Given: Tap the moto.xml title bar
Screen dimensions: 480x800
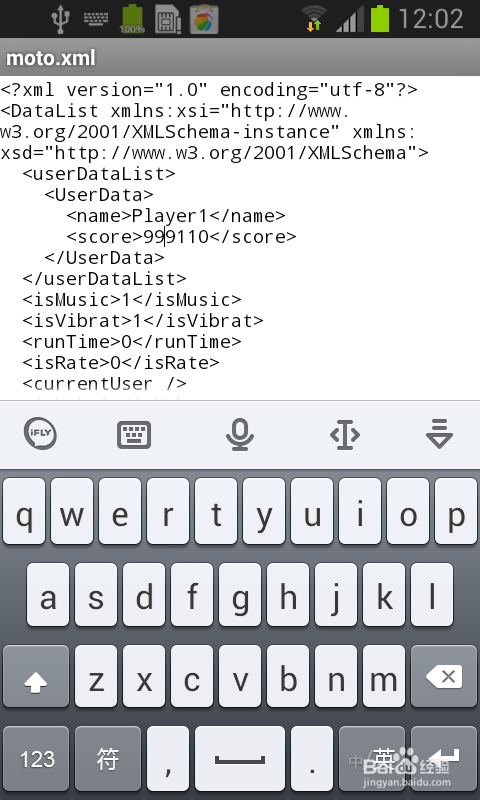Looking at the screenshot, I should 240,58.
